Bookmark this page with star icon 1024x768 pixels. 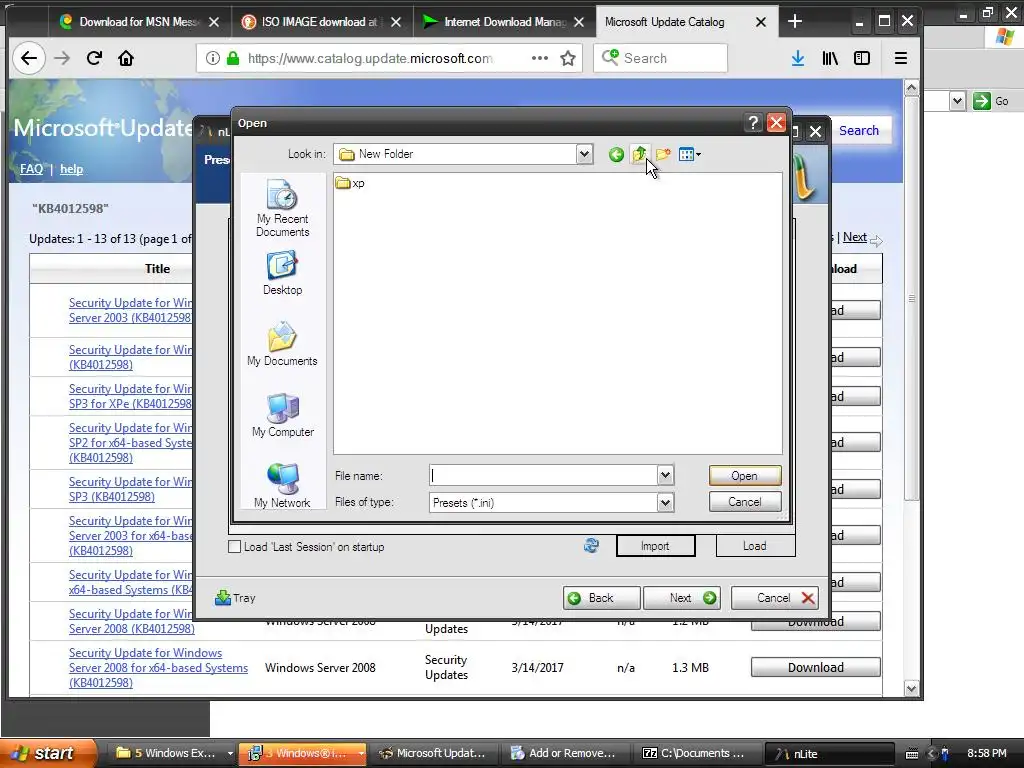[568, 58]
